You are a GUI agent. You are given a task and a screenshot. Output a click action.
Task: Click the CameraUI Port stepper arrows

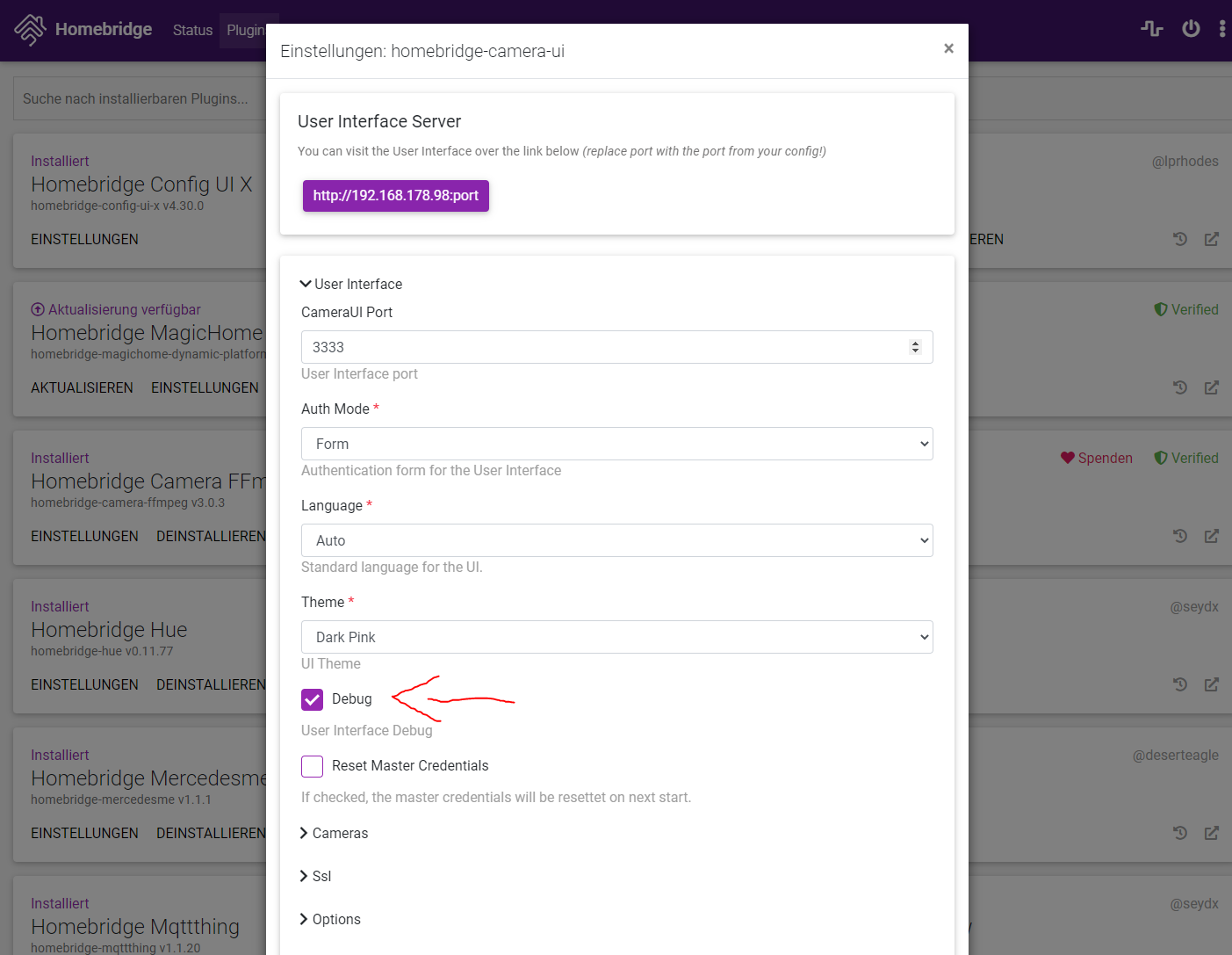pos(915,347)
